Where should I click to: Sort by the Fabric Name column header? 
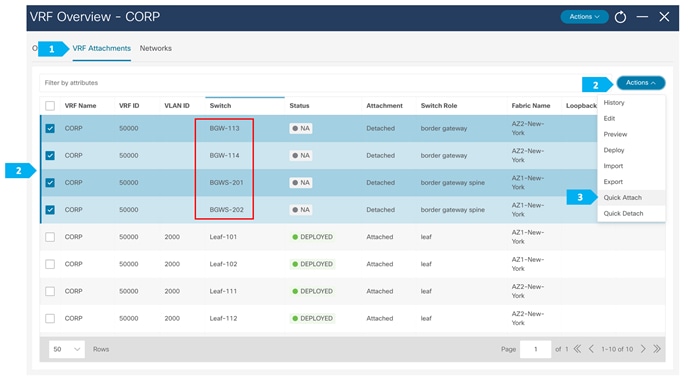(x=530, y=106)
